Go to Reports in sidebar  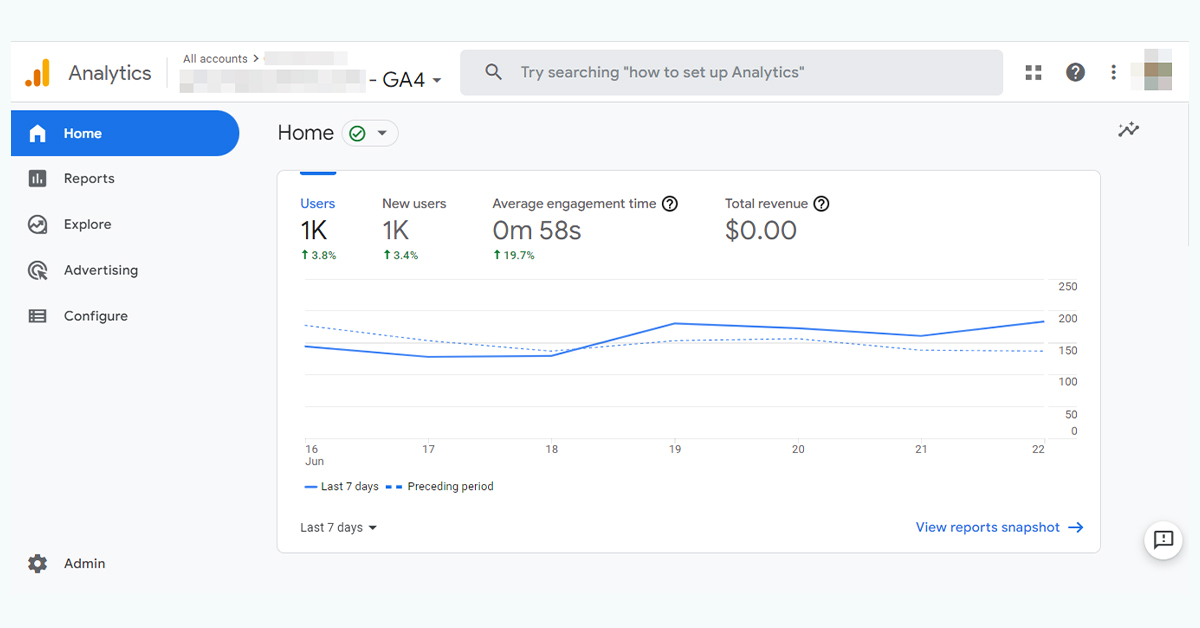point(89,179)
